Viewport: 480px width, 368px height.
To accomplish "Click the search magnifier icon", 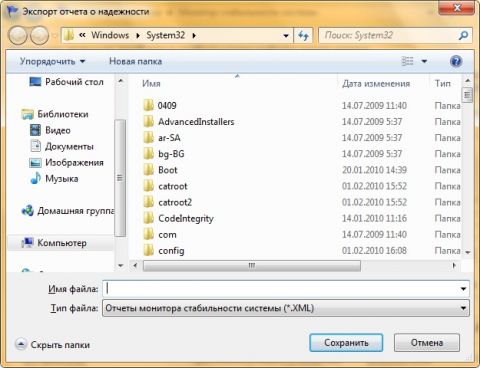I will click(x=463, y=35).
